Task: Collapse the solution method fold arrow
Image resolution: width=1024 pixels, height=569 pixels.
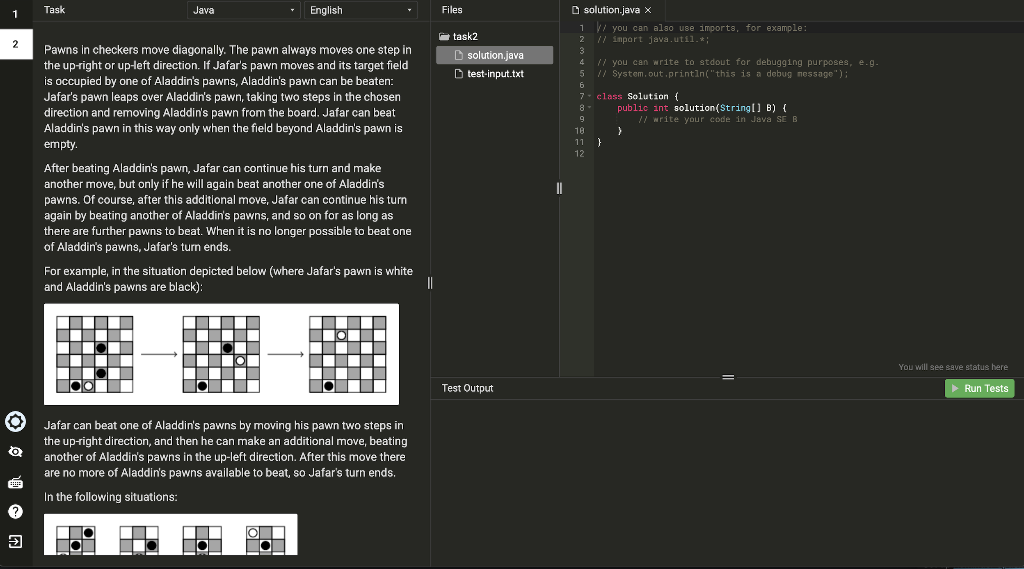Action: pyautogui.click(x=589, y=108)
